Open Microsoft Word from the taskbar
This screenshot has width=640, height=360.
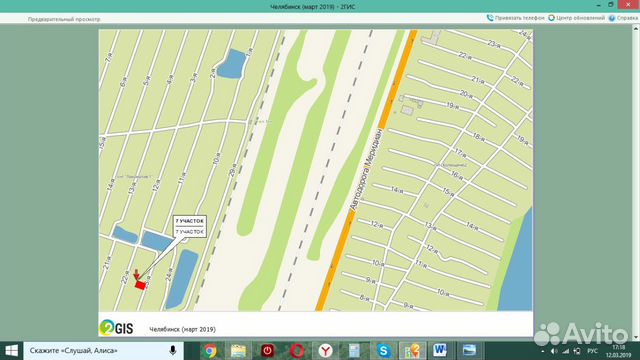440,351
